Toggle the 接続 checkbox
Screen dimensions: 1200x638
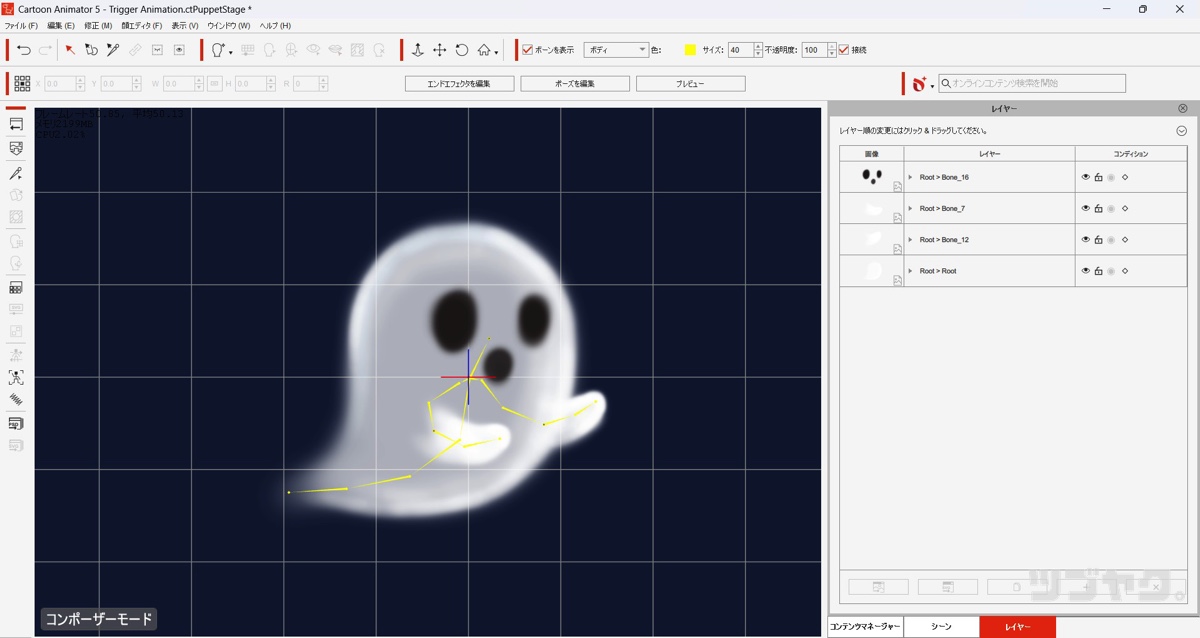(x=844, y=50)
